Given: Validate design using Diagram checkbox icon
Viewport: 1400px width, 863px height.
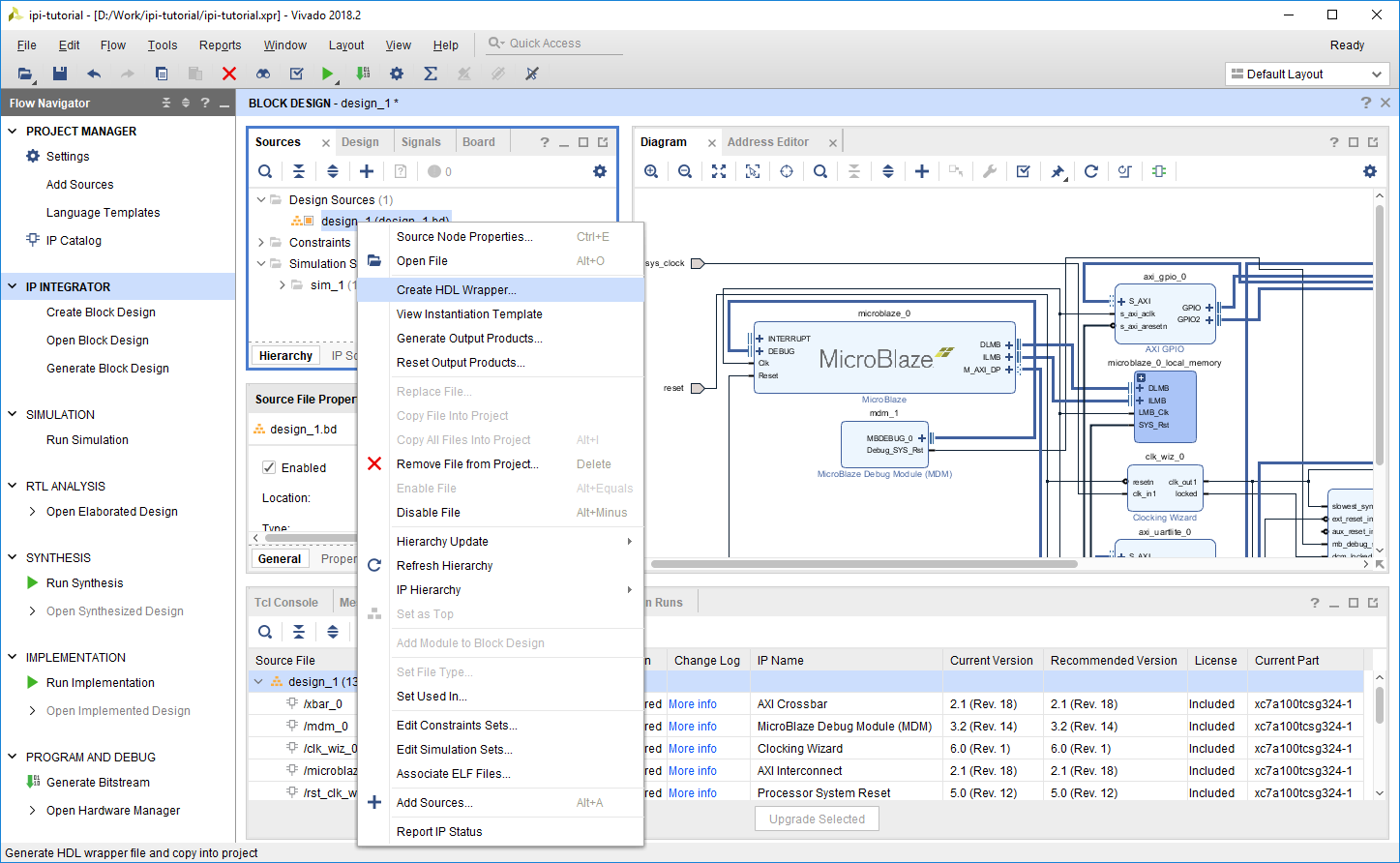Looking at the screenshot, I should click(1024, 171).
